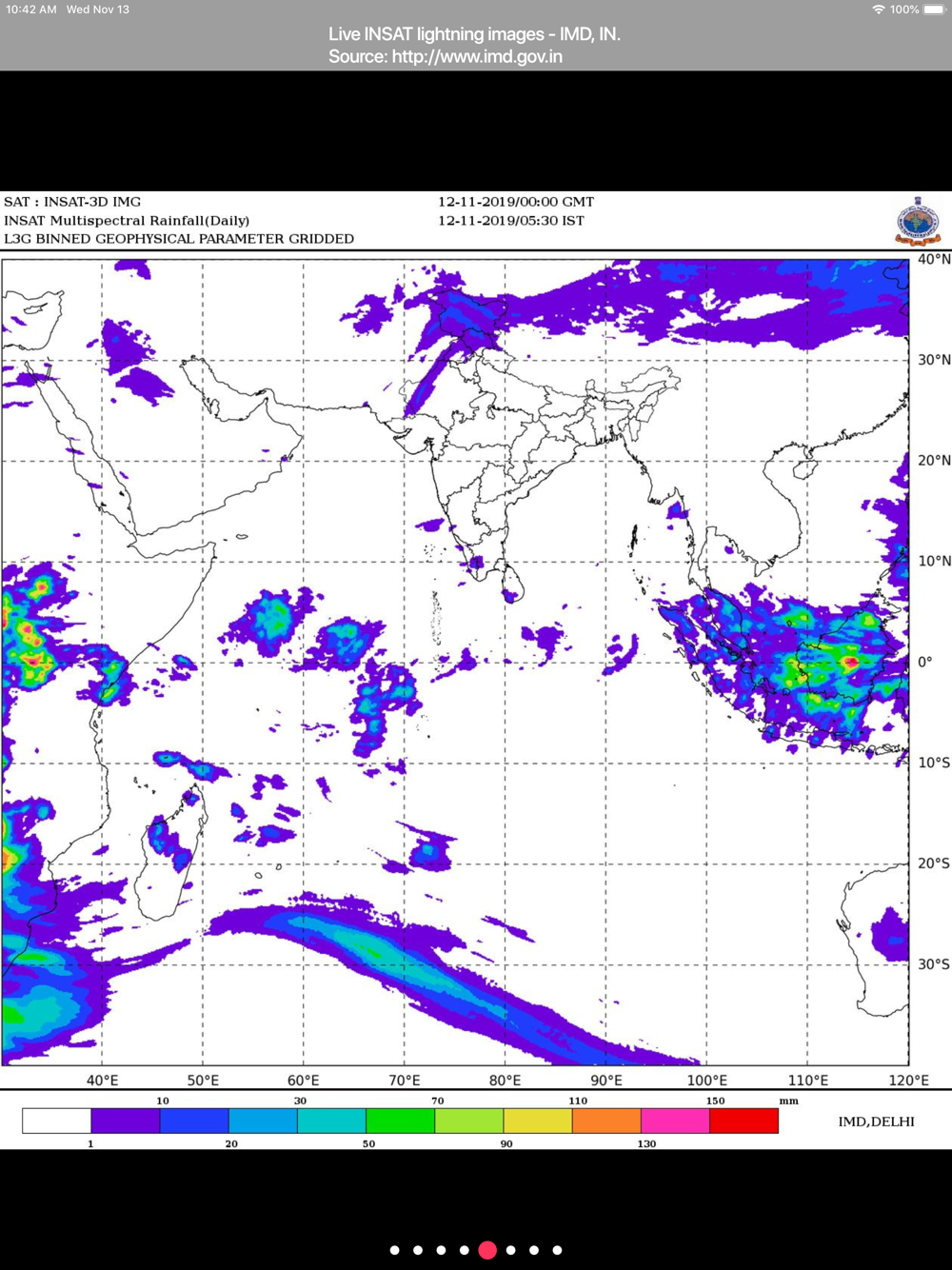Click the '30°S' latitude label
The image size is (952, 1270).
pos(934,964)
